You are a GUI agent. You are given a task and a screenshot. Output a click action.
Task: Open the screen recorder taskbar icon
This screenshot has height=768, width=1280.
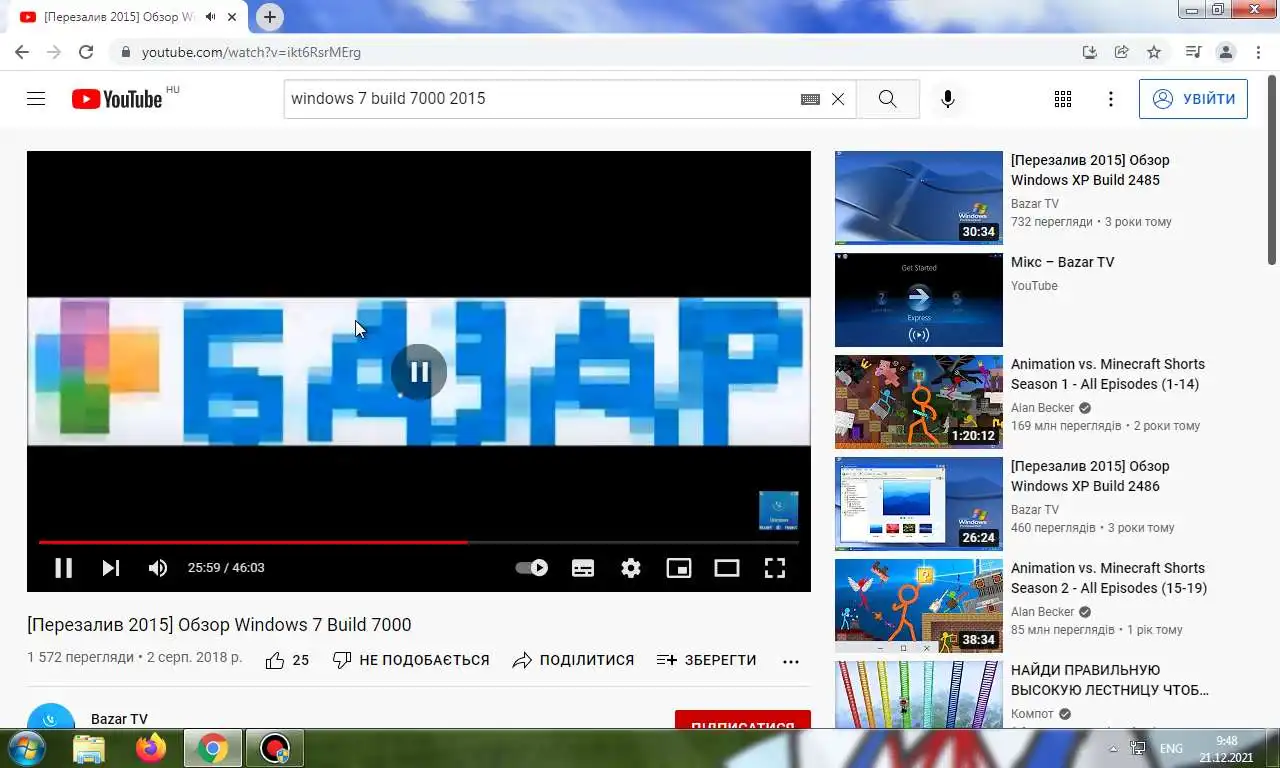(275, 748)
